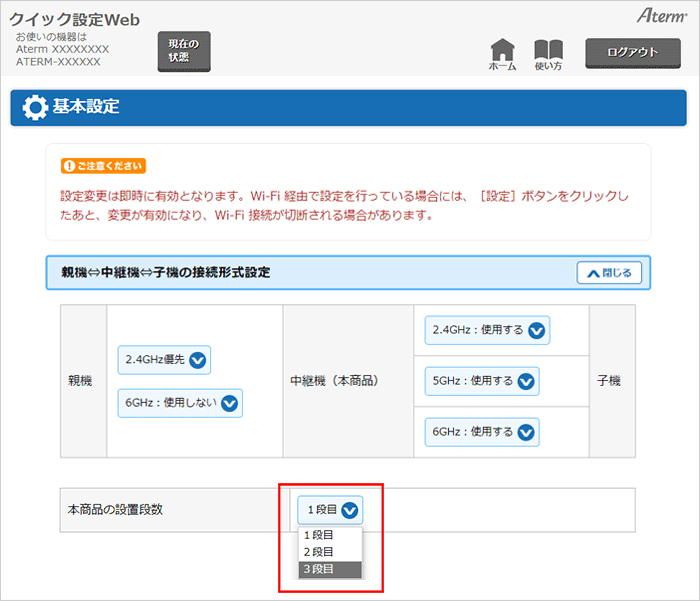Click the 1段目 dropdown selector
700x601 pixels.
(x=329, y=510)
